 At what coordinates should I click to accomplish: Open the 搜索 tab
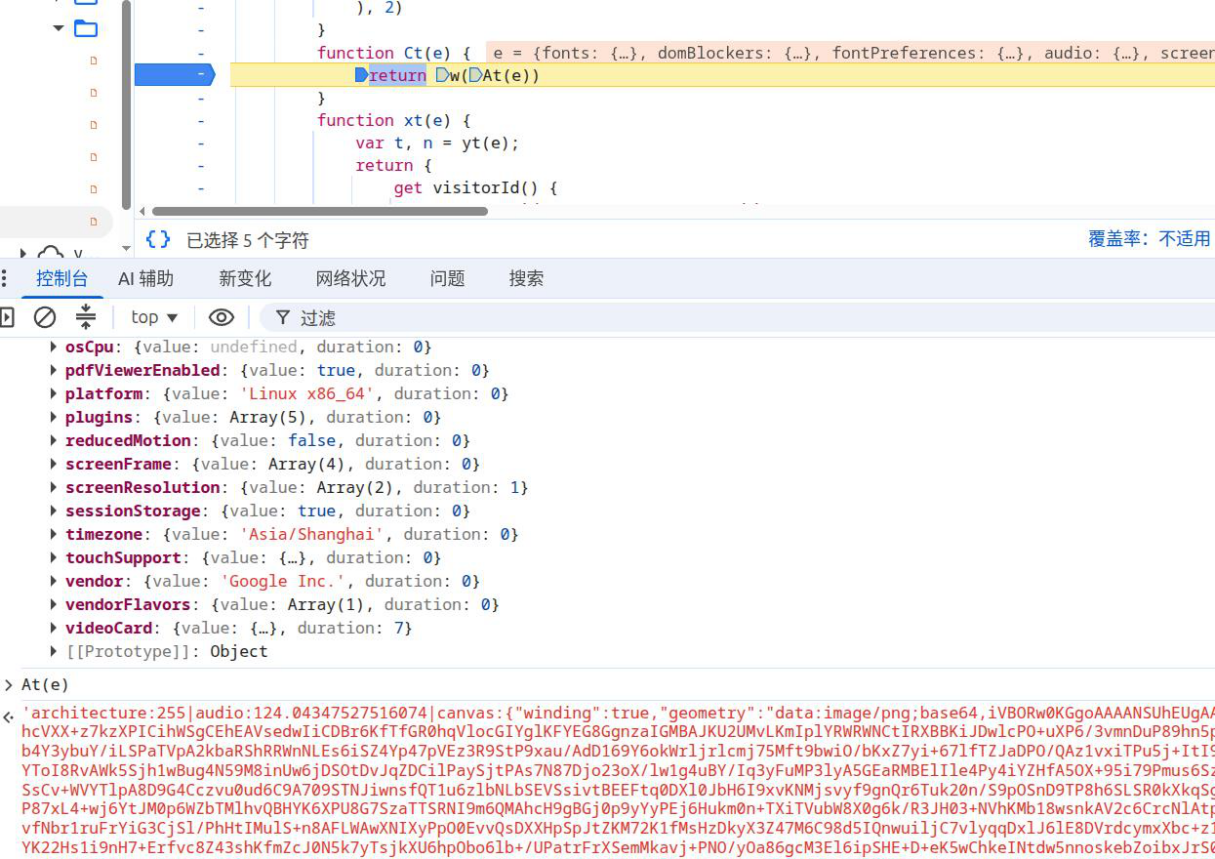tap(527, 279)
